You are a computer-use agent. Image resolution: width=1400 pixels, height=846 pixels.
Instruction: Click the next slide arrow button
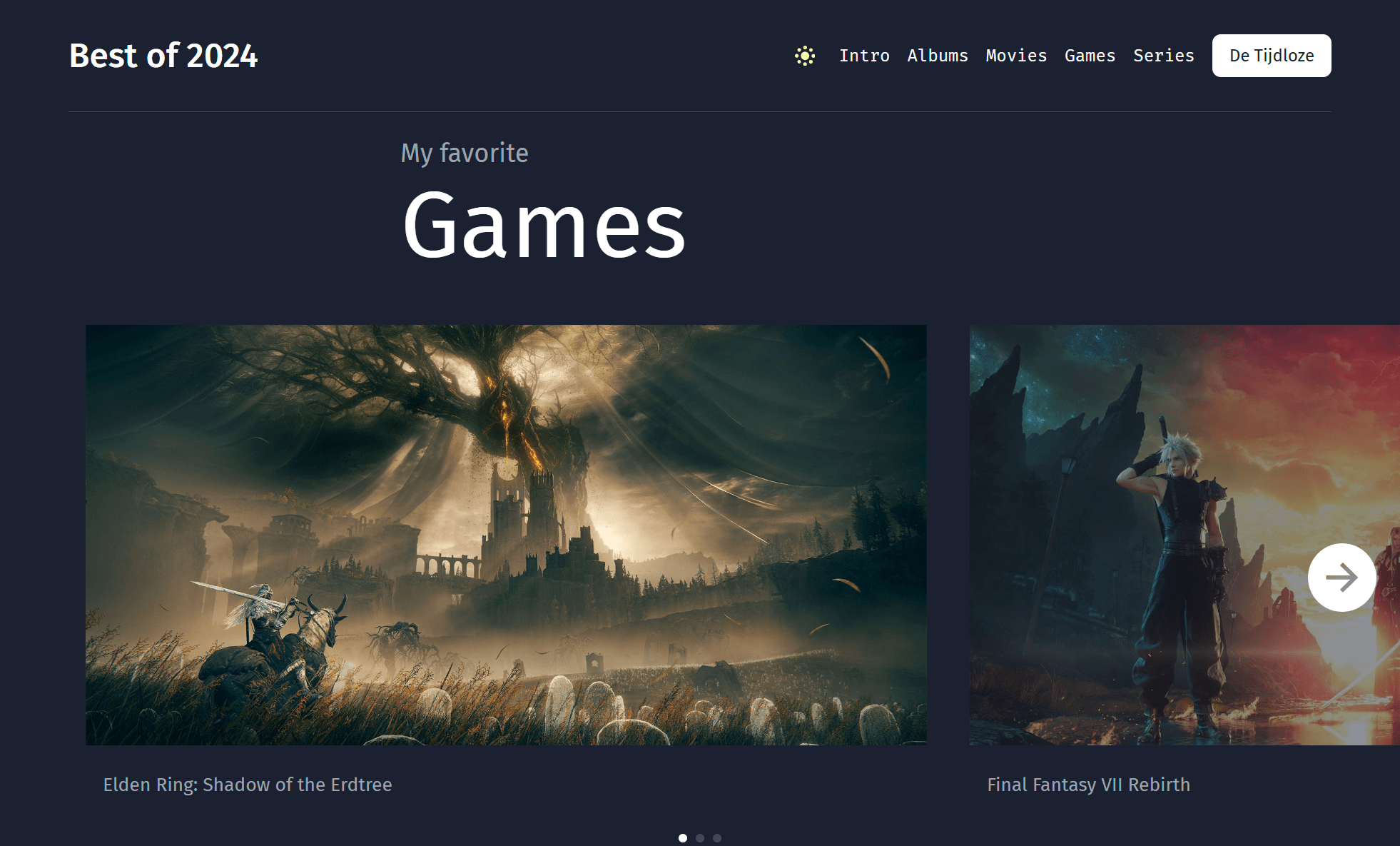pyautogui.click(x=1341, y=577)
